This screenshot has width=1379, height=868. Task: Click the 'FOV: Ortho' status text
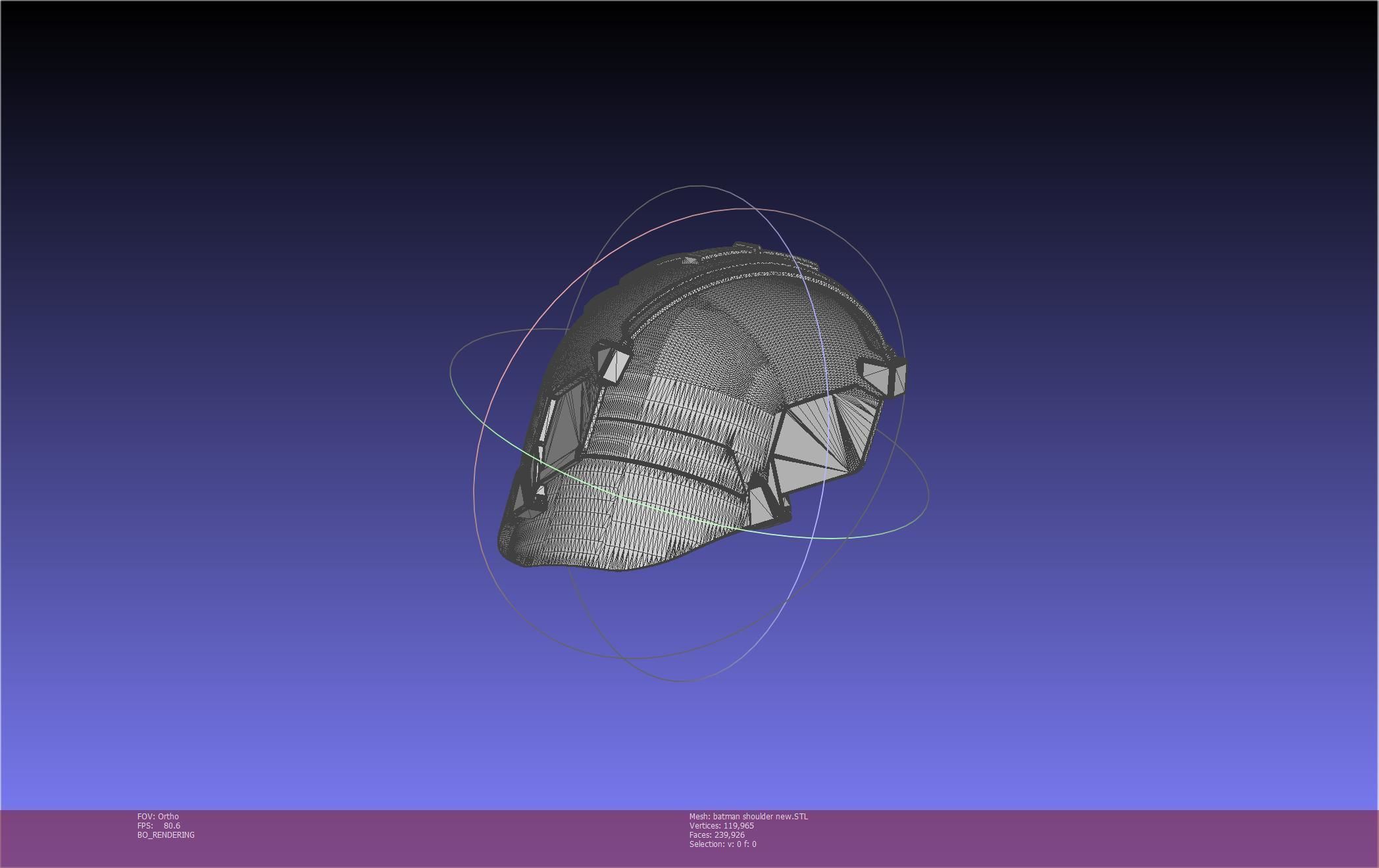158,816
